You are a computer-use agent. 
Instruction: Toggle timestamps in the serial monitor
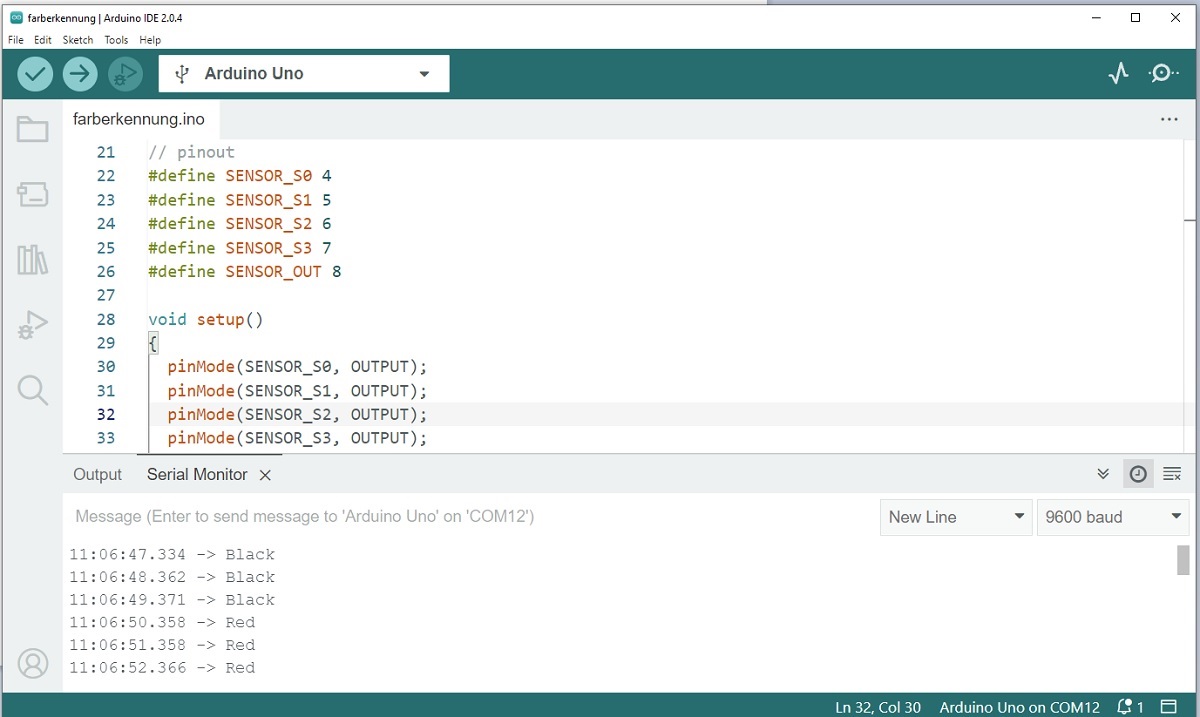pos(1138,474)
